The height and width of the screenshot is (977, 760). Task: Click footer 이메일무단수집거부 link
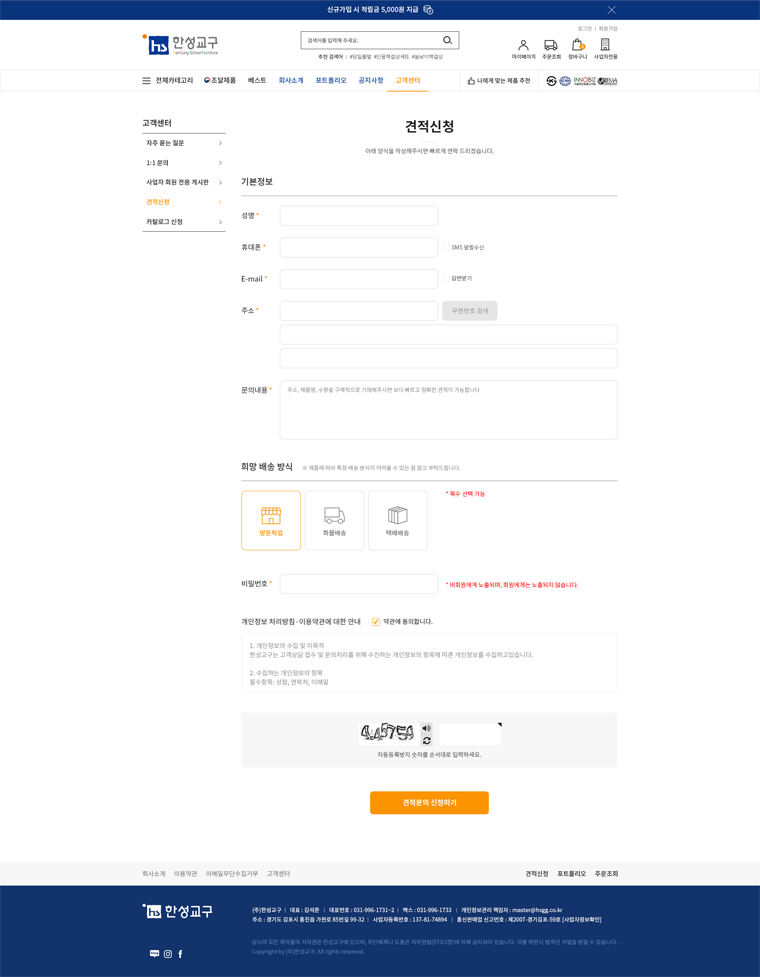[232, 874]
